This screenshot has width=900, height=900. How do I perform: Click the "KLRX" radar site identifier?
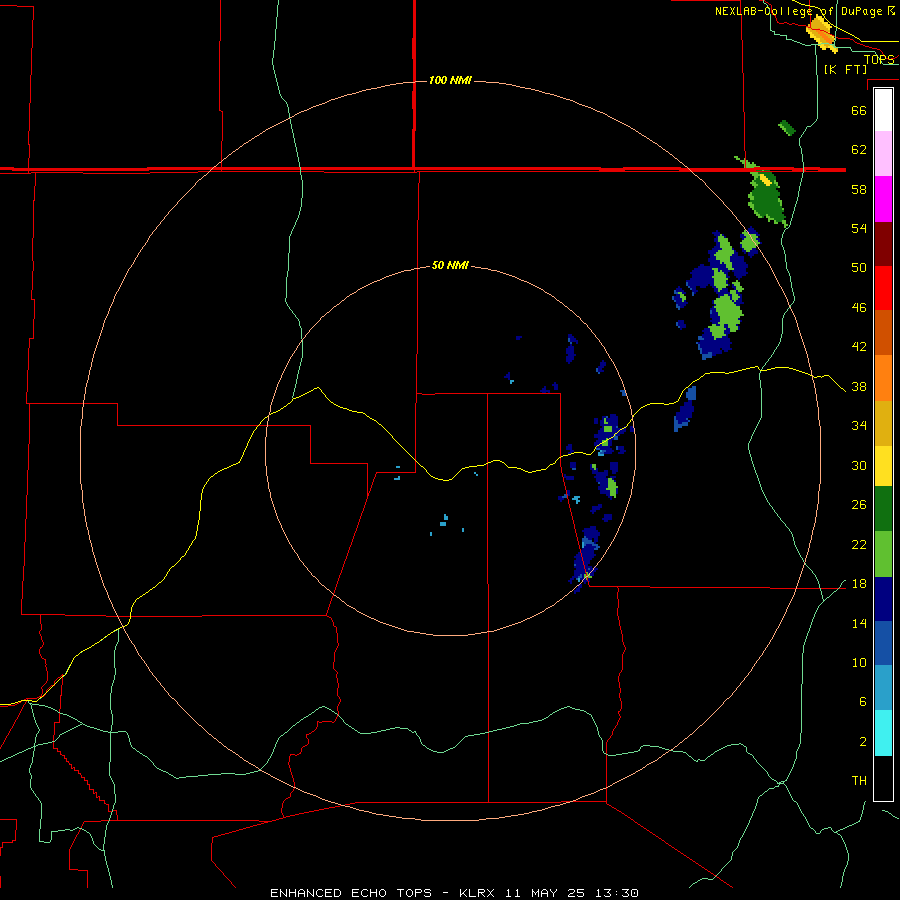pos(478,893)
